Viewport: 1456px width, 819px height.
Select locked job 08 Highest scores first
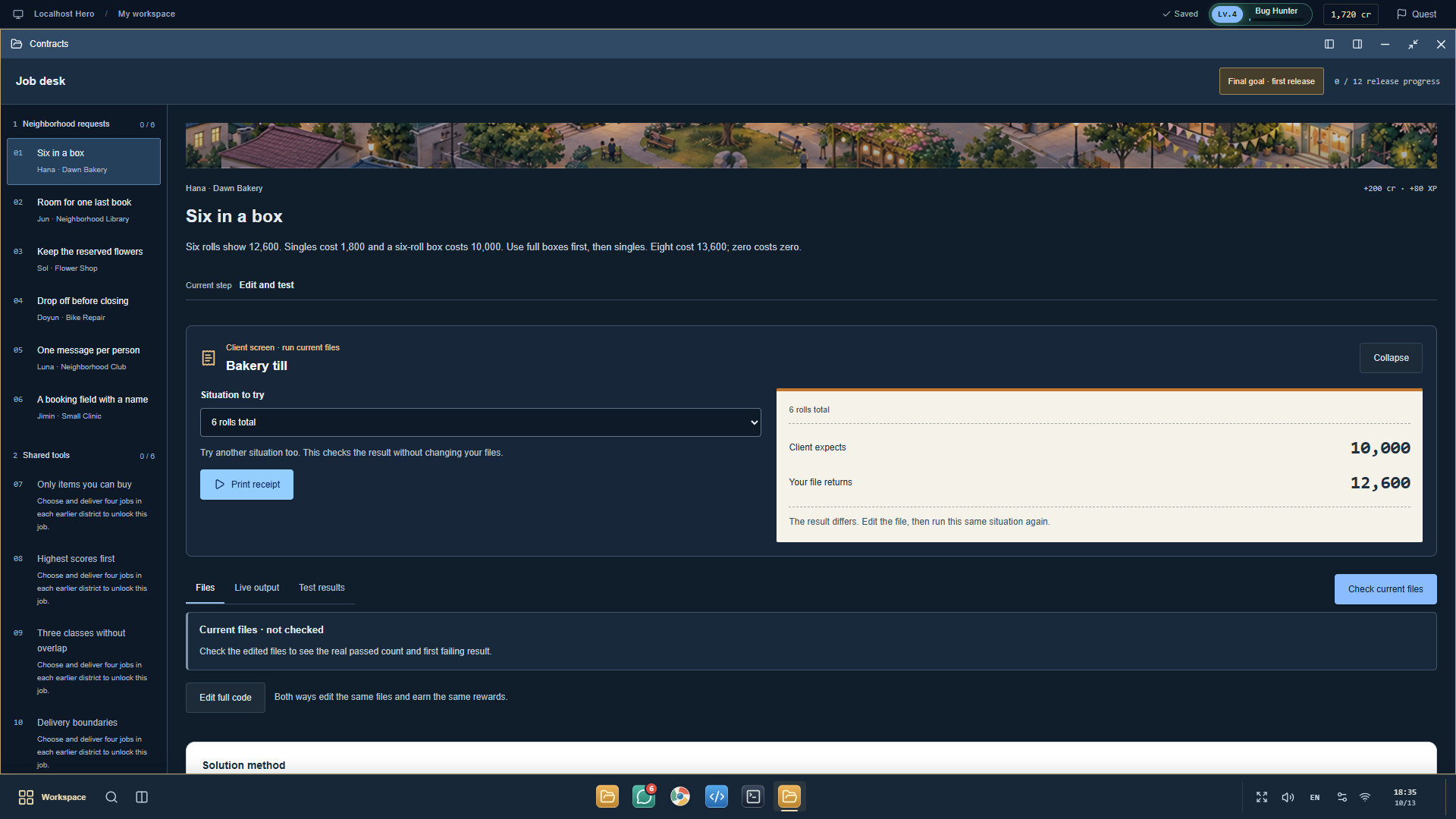pyautogui.click(x=83, y=579)
